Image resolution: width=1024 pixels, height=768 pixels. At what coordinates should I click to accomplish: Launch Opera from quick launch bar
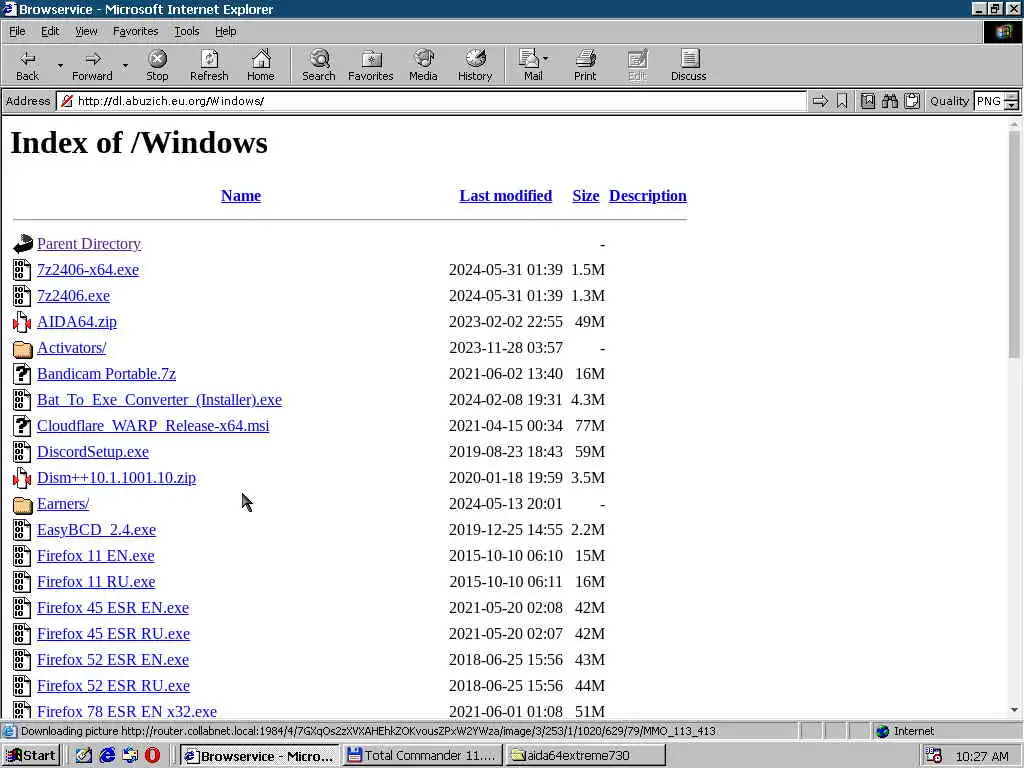tap(152, 756)
